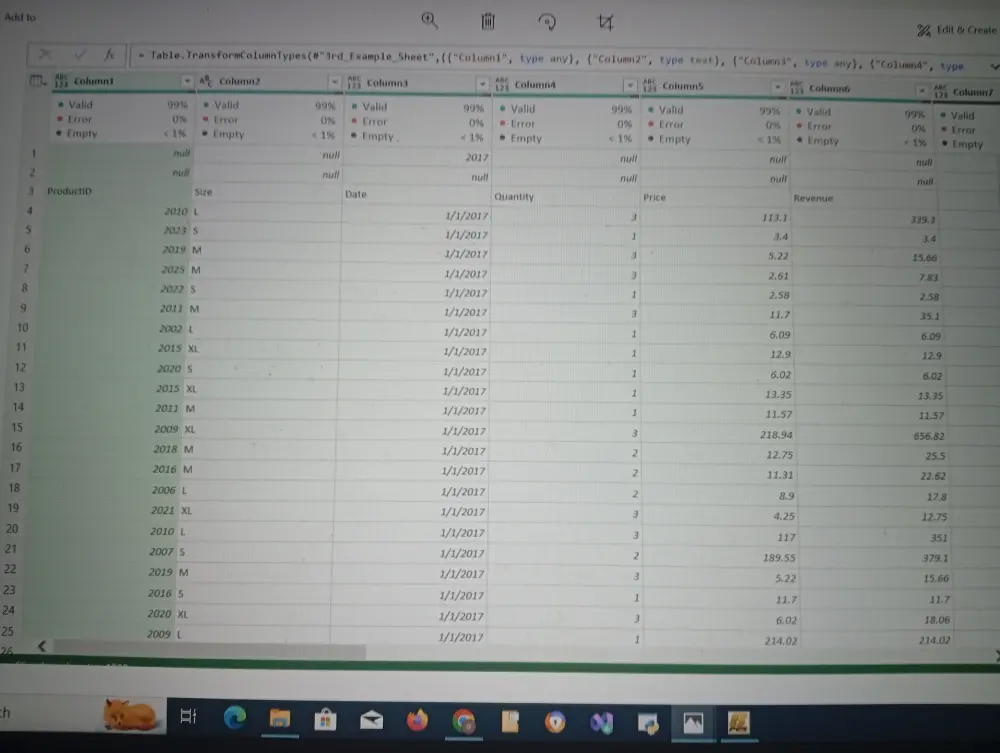Open Google Chrome from the taskbar

[464, 722]
